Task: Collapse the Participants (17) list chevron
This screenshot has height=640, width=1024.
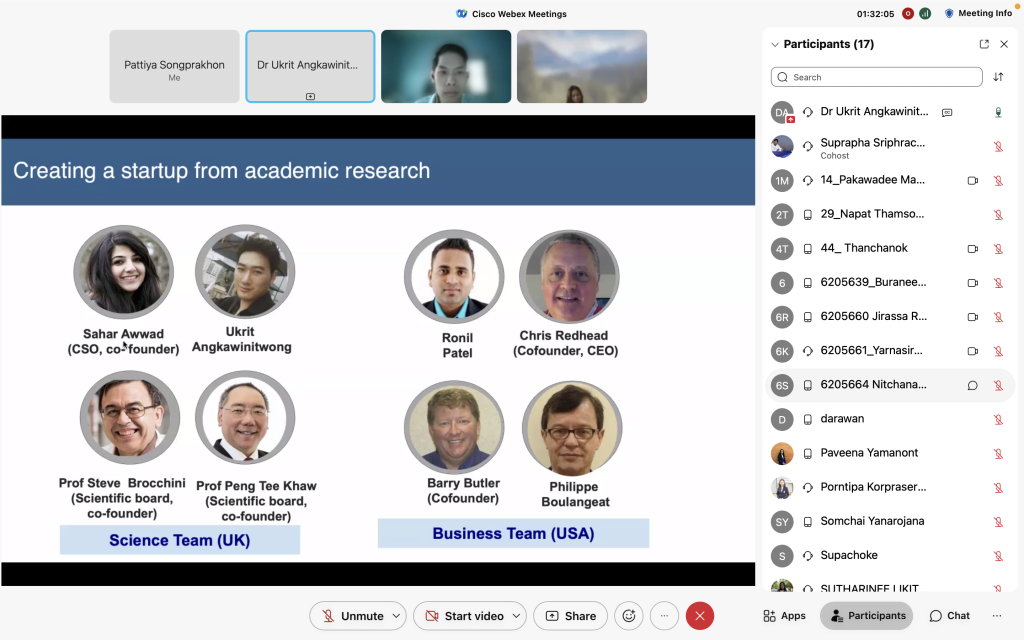Action: tap(774, 44)
